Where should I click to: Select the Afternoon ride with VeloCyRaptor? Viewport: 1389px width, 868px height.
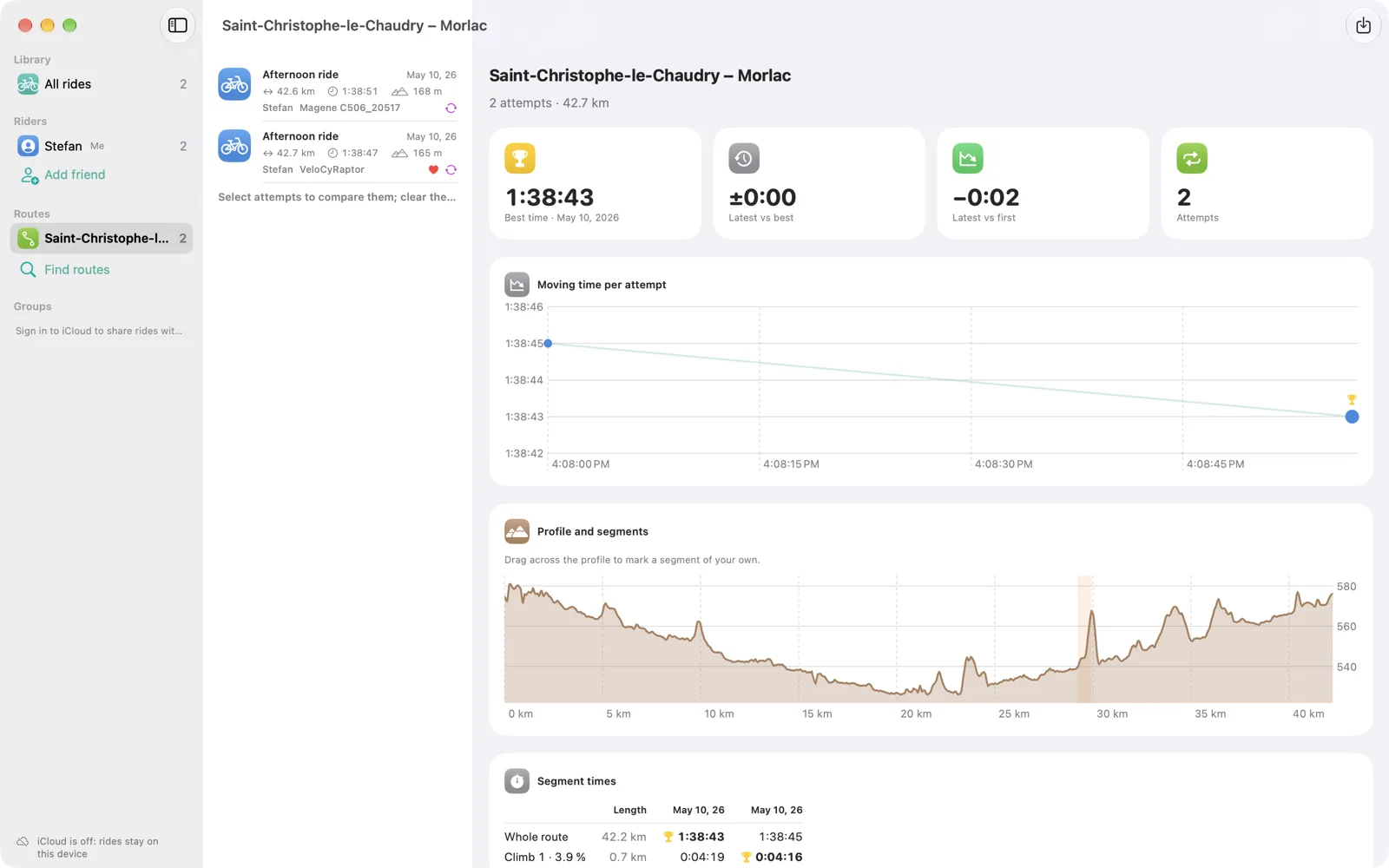pyautogui.click(x=338, y=152)
